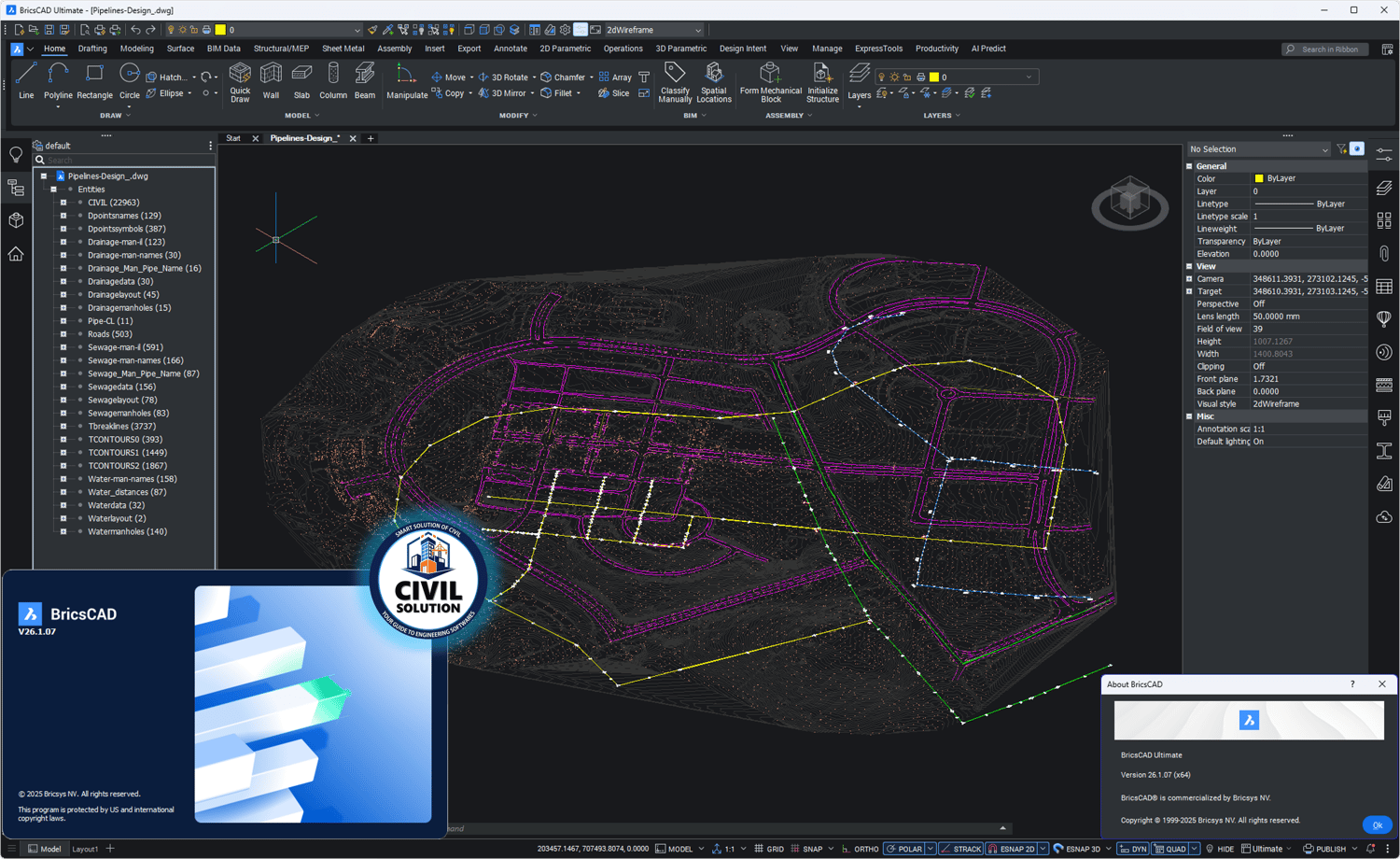Click the lightbulb tips icon in left sidebar
This screenshot has width=1400, height=859.
pos(16,155)
